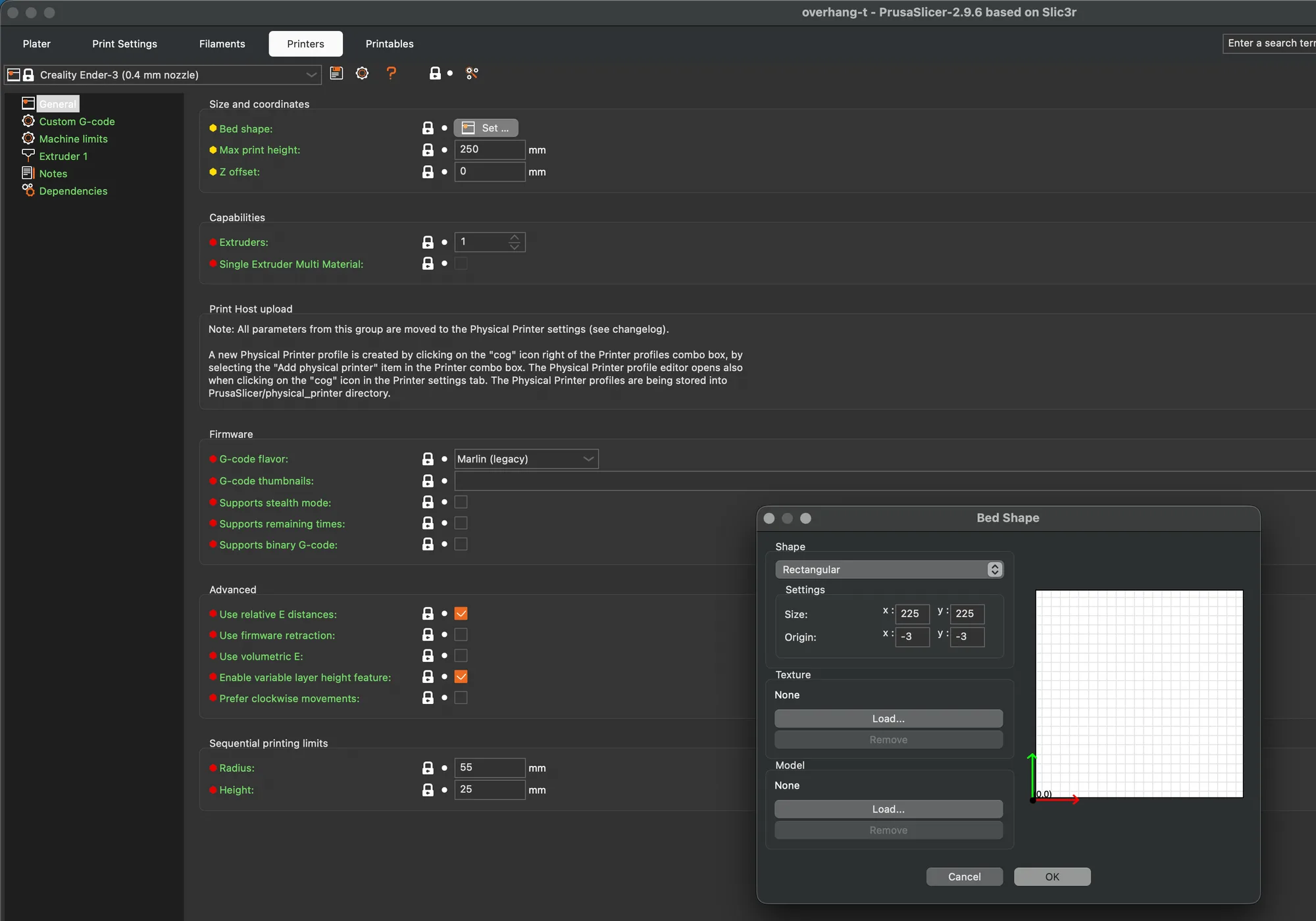Open physical printer cog icon
The image size is (1316, 921).
click(x=362, y=74)
